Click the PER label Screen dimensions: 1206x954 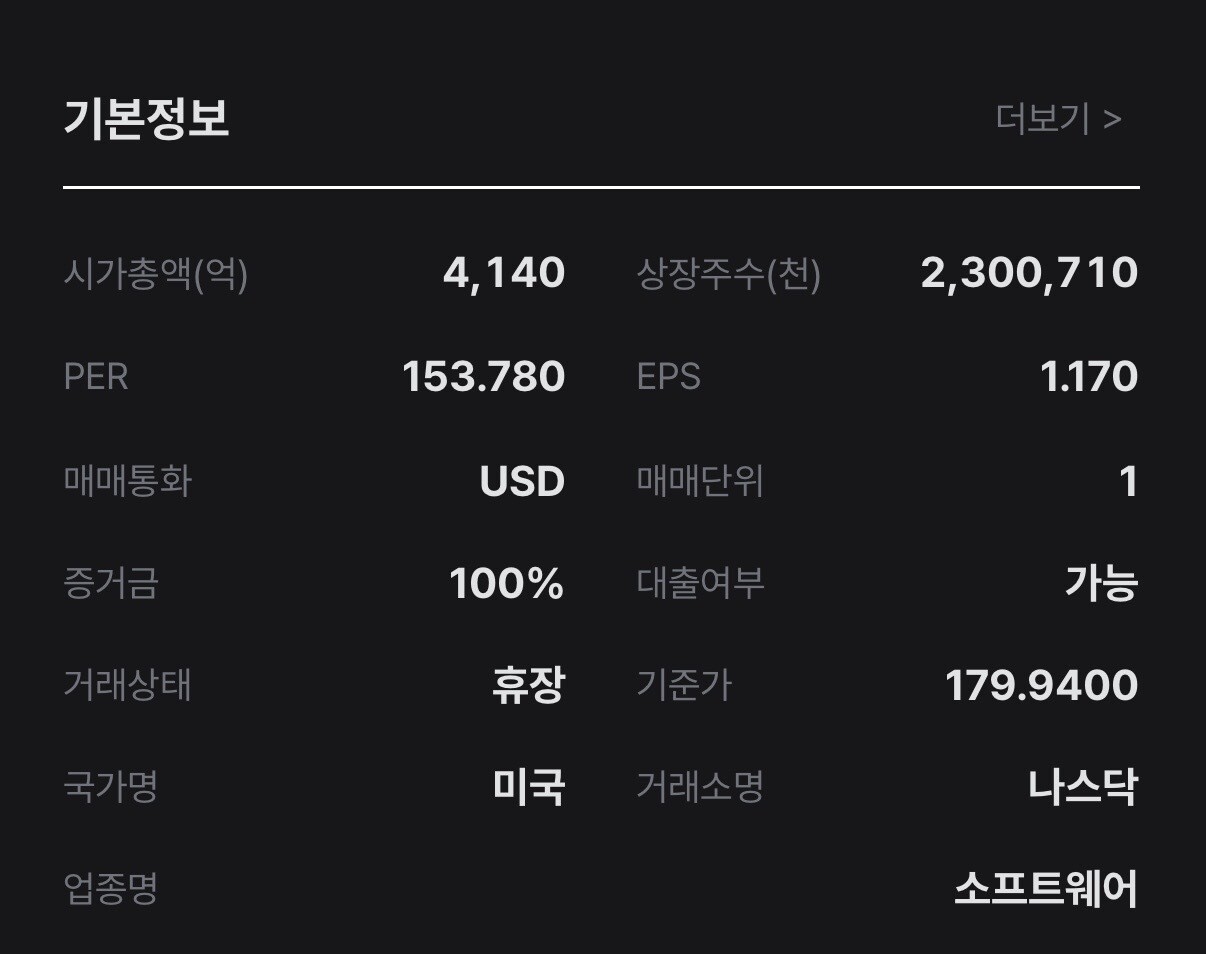point(96,377)
